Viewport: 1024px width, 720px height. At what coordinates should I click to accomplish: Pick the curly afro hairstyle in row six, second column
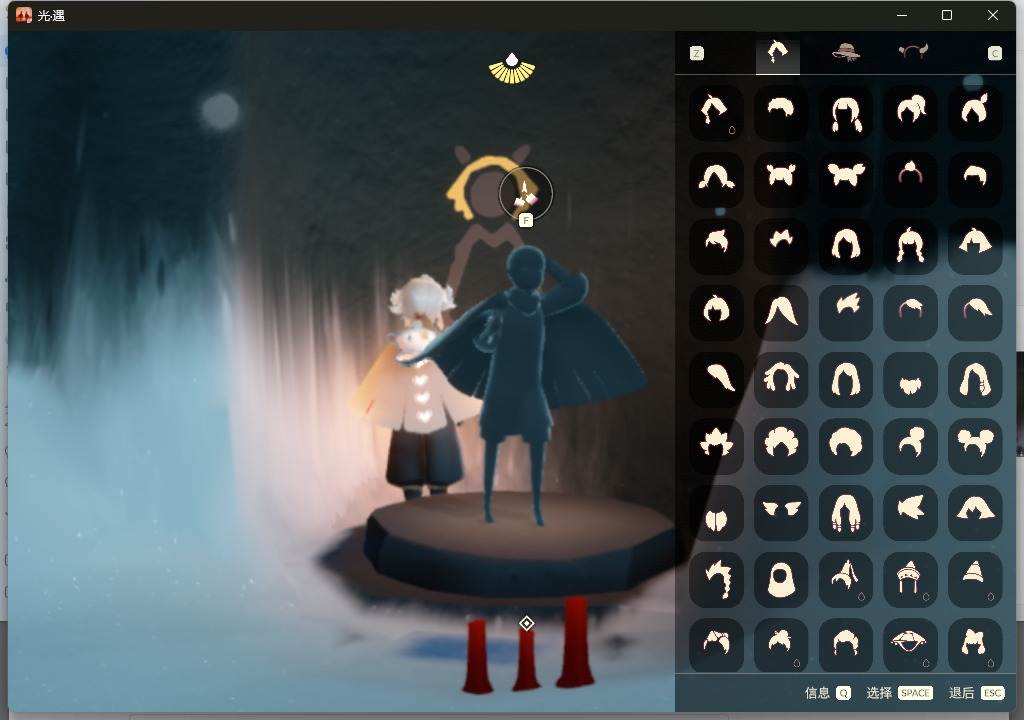point(781,446)
